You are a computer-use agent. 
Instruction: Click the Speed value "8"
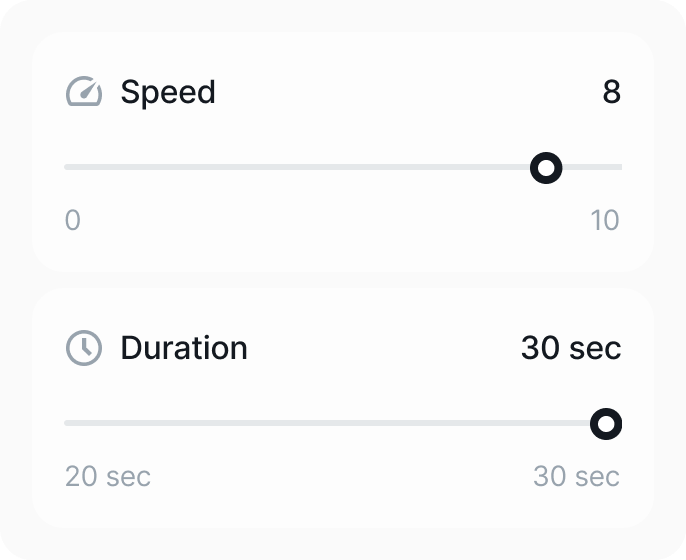click(611, 92)
